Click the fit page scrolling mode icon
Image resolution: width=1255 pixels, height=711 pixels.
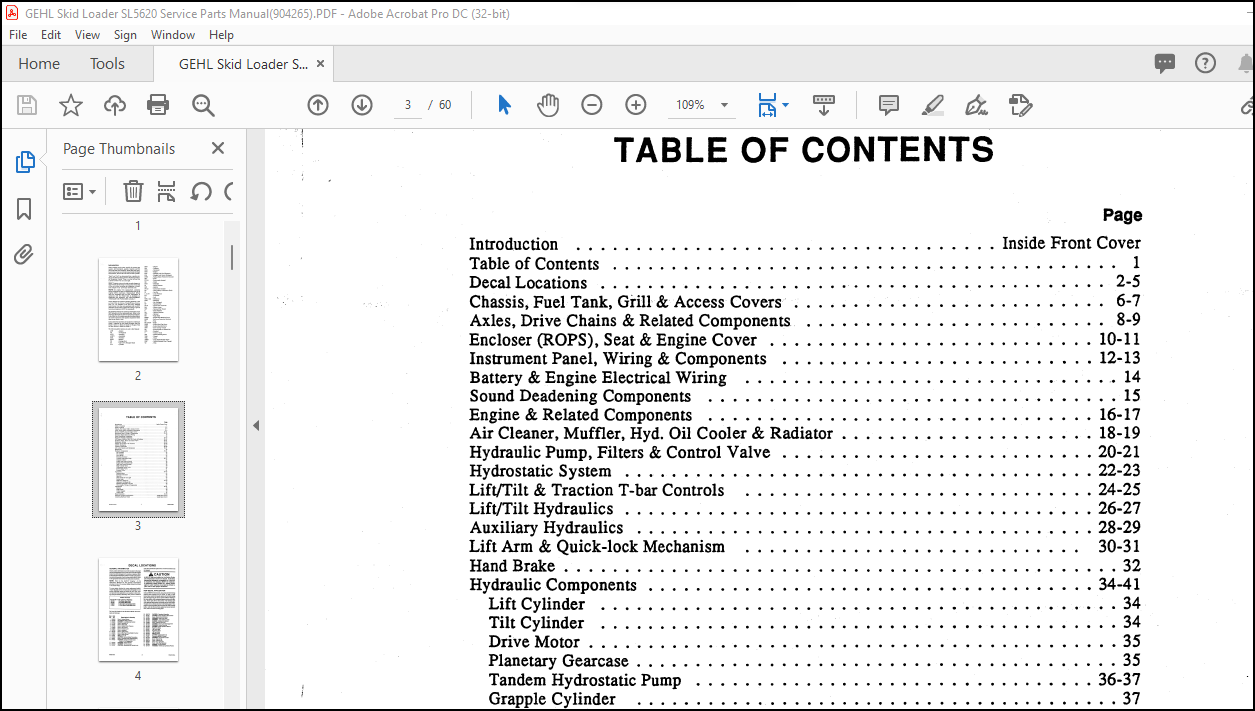point(767,105)
